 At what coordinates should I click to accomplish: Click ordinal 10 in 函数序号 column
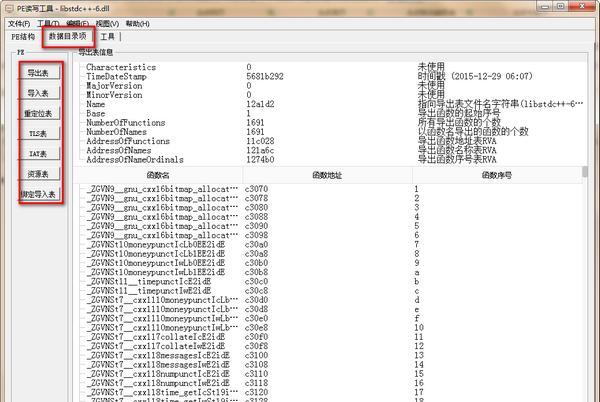tap(419, 328)
